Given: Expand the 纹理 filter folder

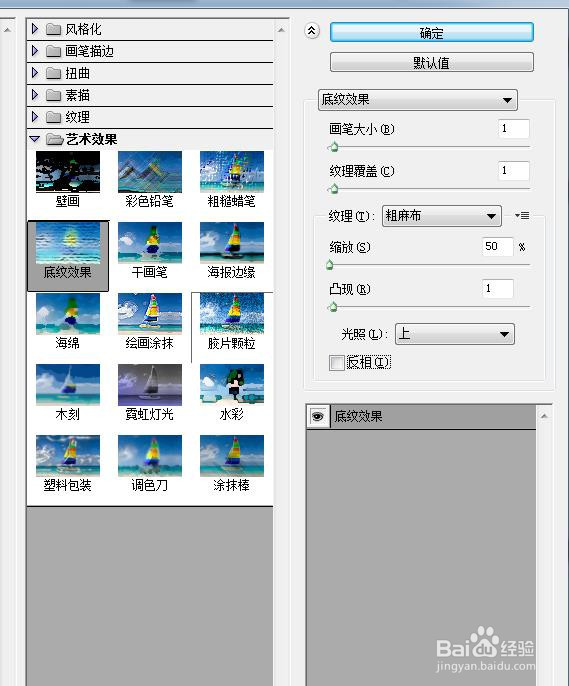Looking at the screenshot, I should pos(35,117).
